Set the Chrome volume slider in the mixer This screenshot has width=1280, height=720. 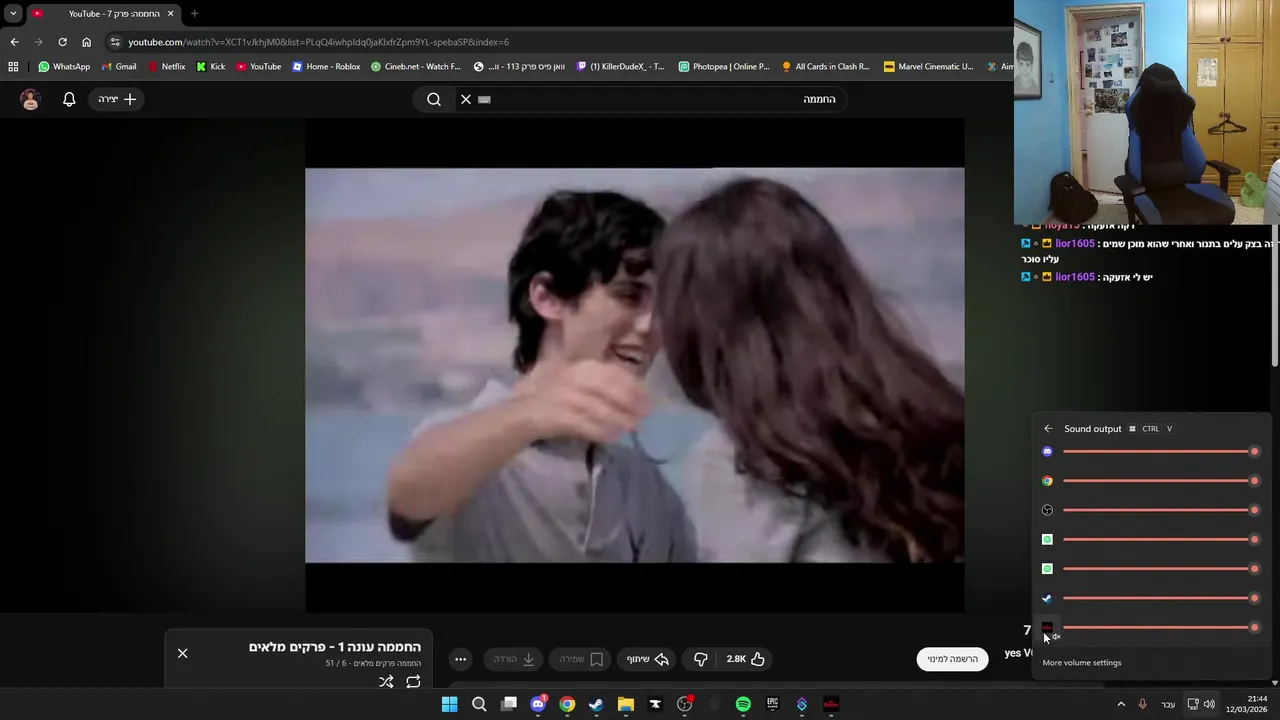pos(1159,481)
